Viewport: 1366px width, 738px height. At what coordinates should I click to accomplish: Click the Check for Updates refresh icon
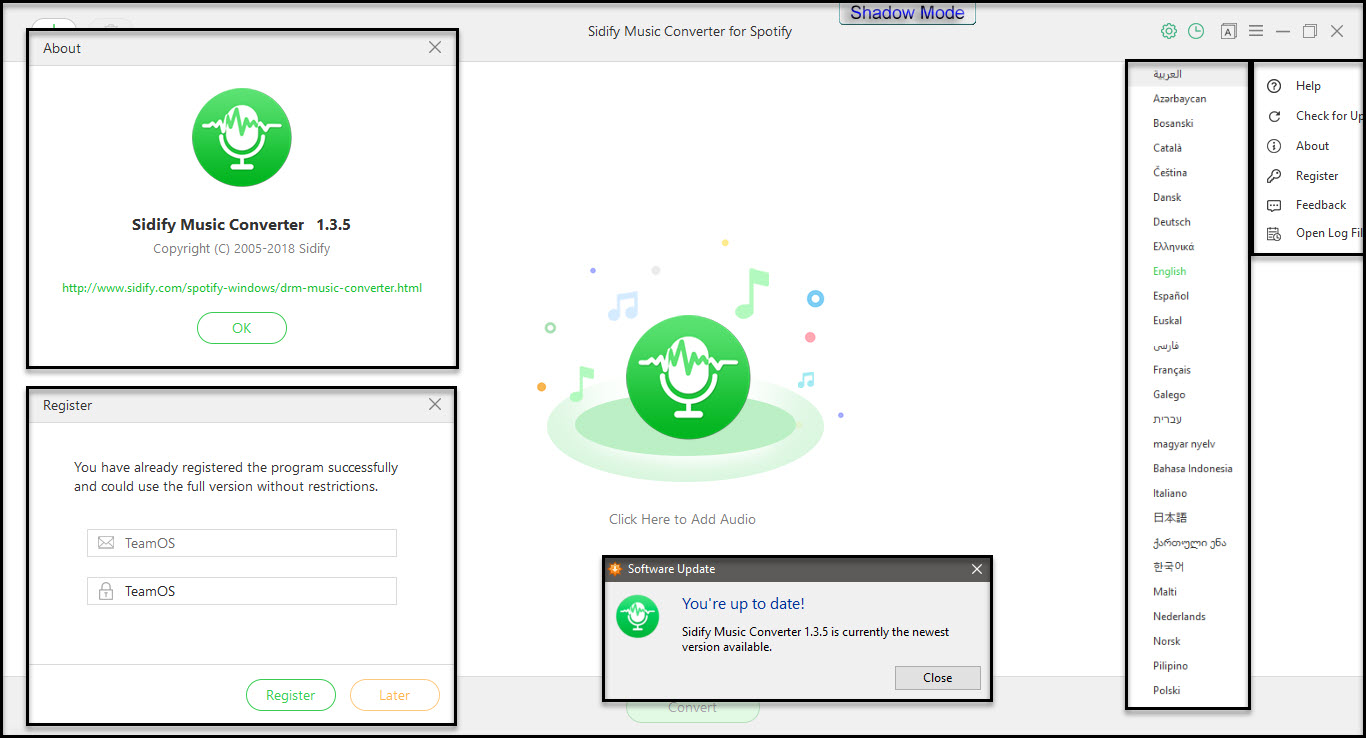[x=1274, y=116]
